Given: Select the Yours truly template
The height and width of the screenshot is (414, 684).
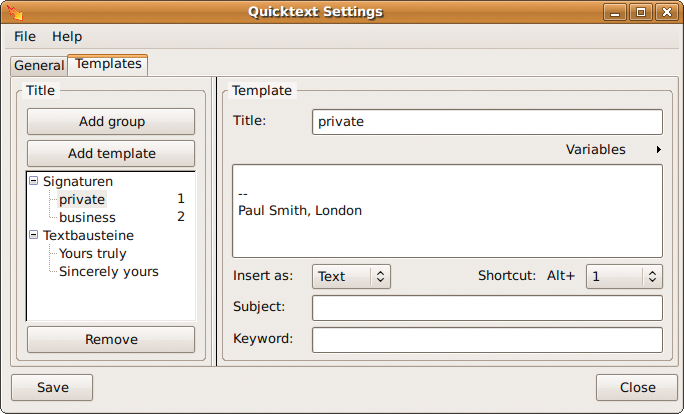Looking at the screenshot, I should tap(92, 253).
